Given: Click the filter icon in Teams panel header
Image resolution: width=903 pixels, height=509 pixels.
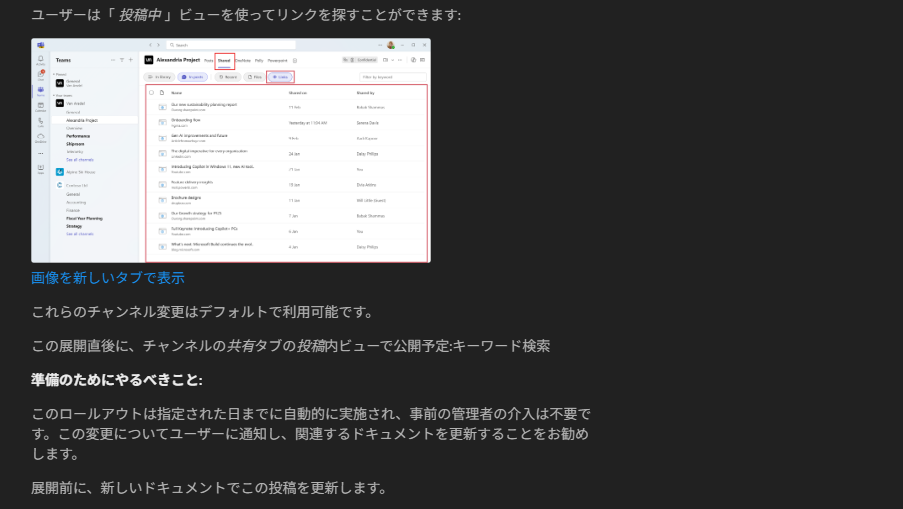Looking at the screenshot, I should 121,60.
